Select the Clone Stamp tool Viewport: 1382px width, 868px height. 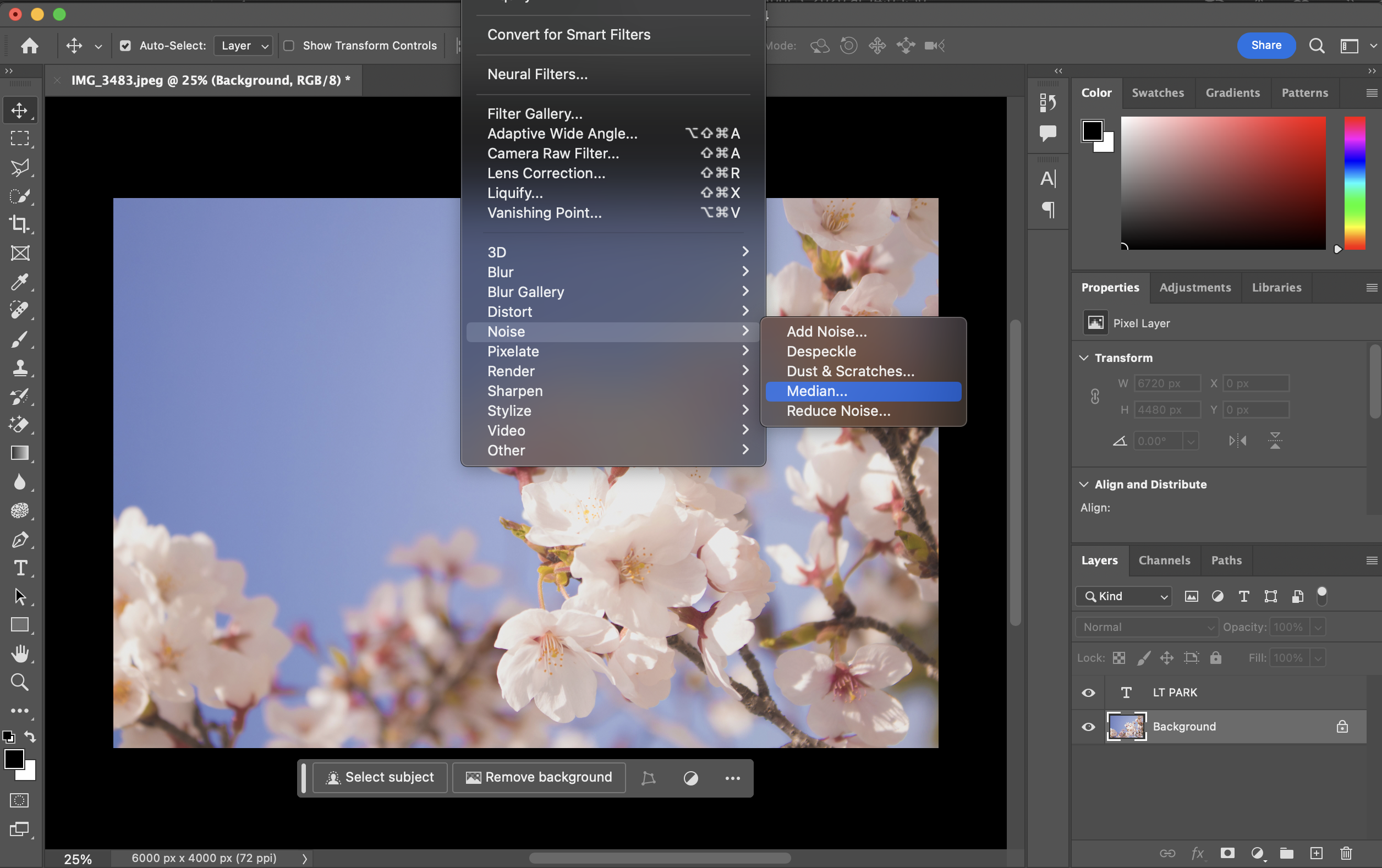(x=19, y=368)
